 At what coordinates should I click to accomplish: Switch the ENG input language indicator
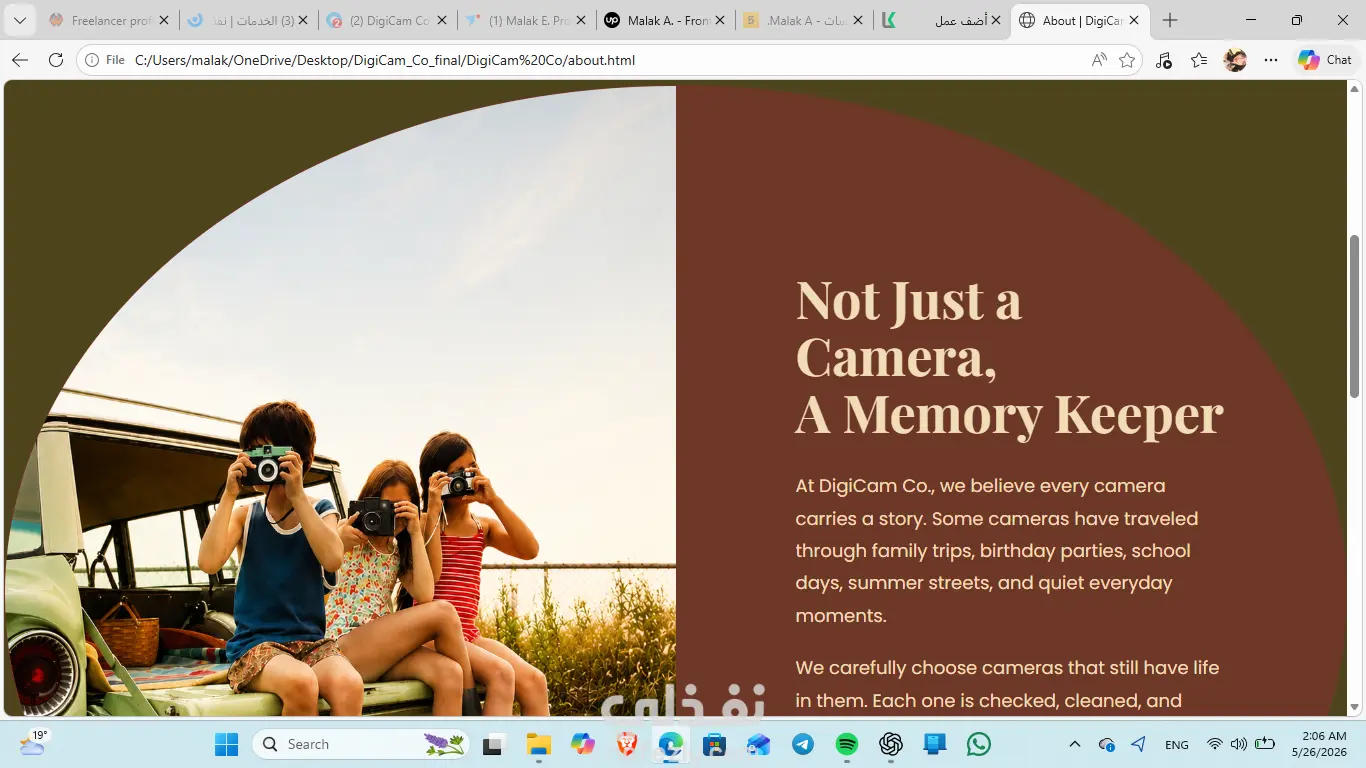[x=1177, y=744]
